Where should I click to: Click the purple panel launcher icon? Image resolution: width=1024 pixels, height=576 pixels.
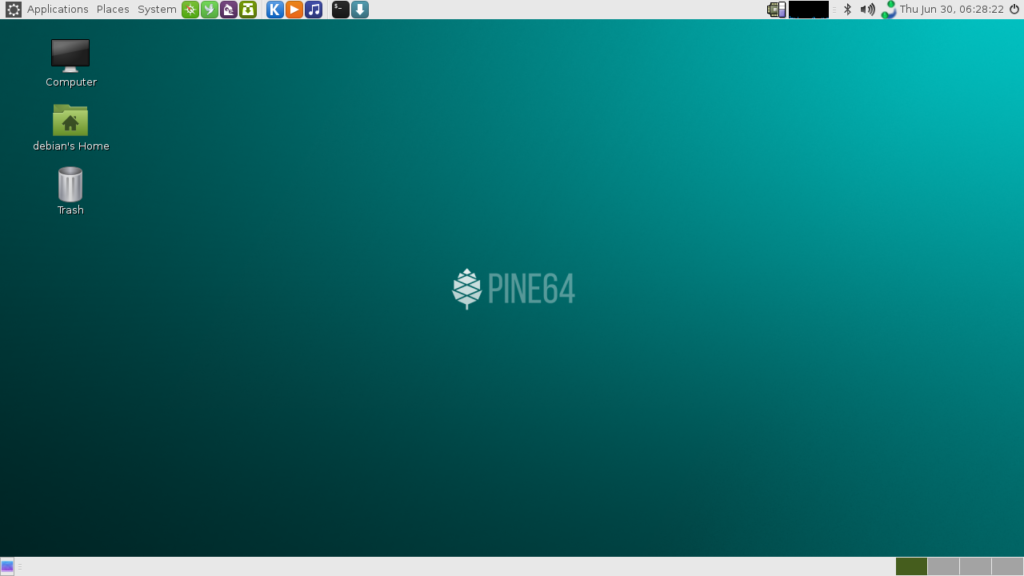pos(229,9)
